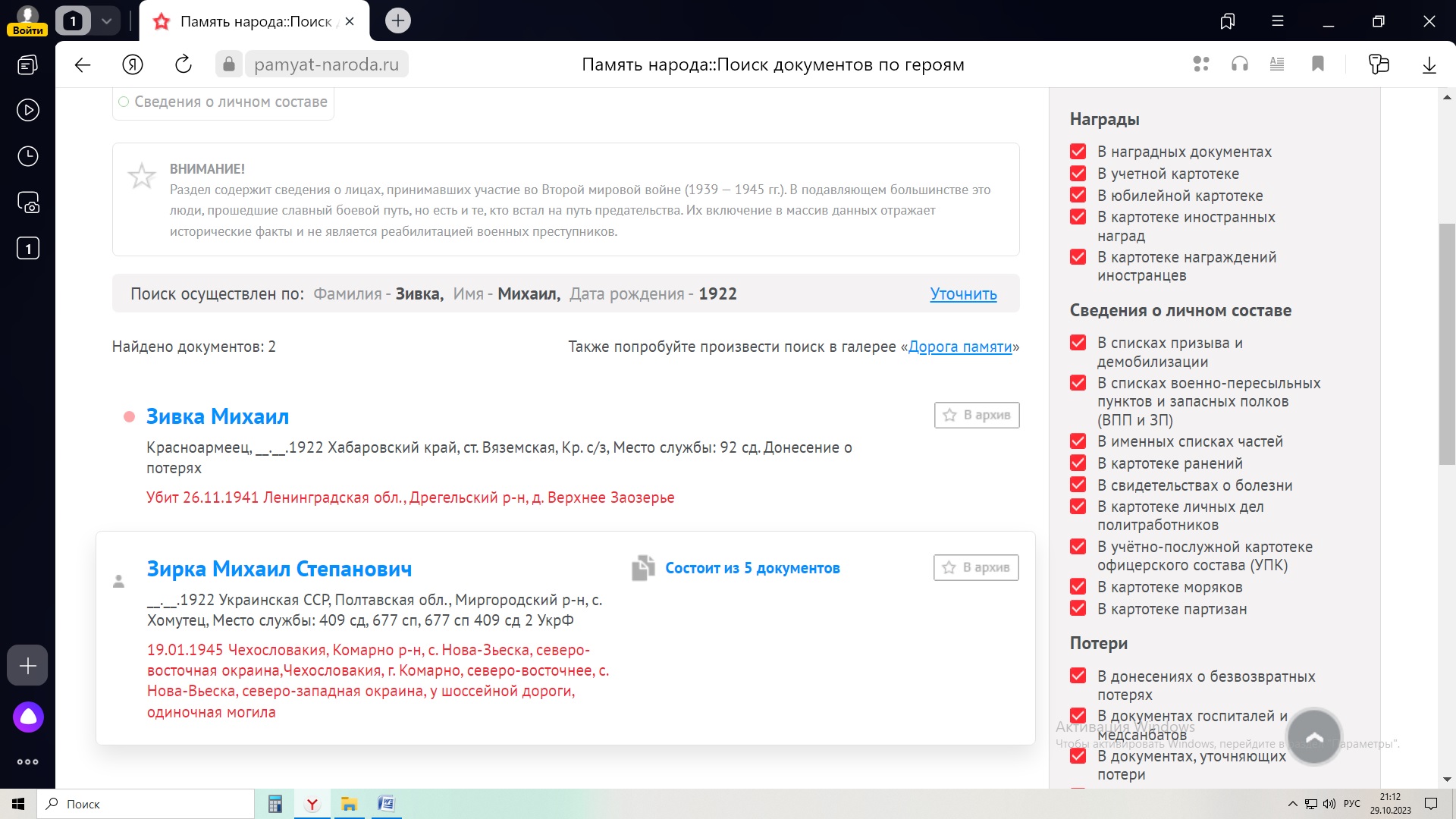Click the Yandex home icon in toolbar
1456x819 pixels.
133,64
